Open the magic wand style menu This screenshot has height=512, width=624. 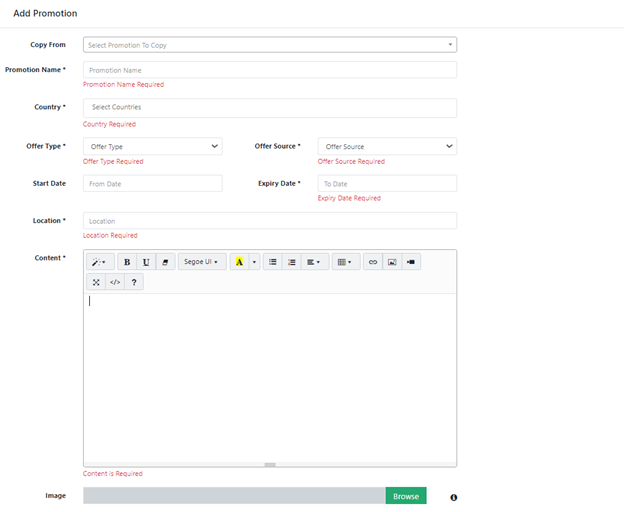click(100, 262)
